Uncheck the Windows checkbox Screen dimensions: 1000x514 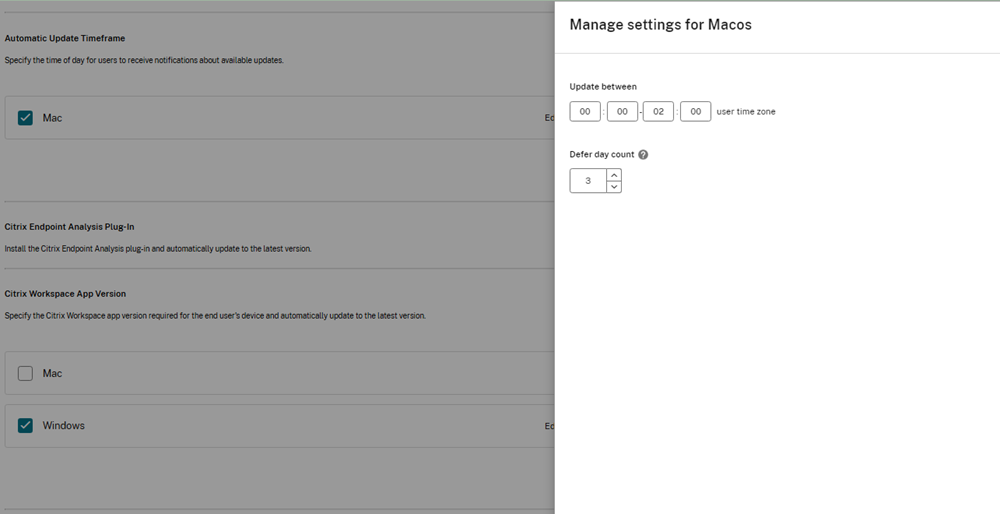(25, 426)
